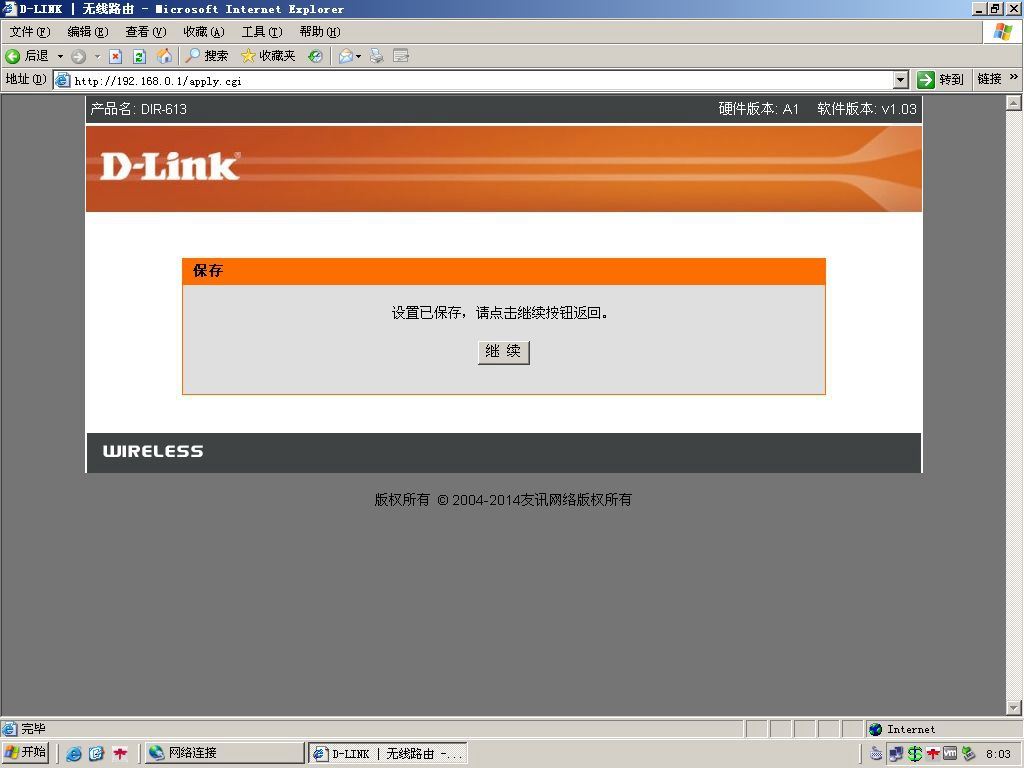1024x768 pixels.
Task: Click the second quick launch icon
Action: pos(96,754)
